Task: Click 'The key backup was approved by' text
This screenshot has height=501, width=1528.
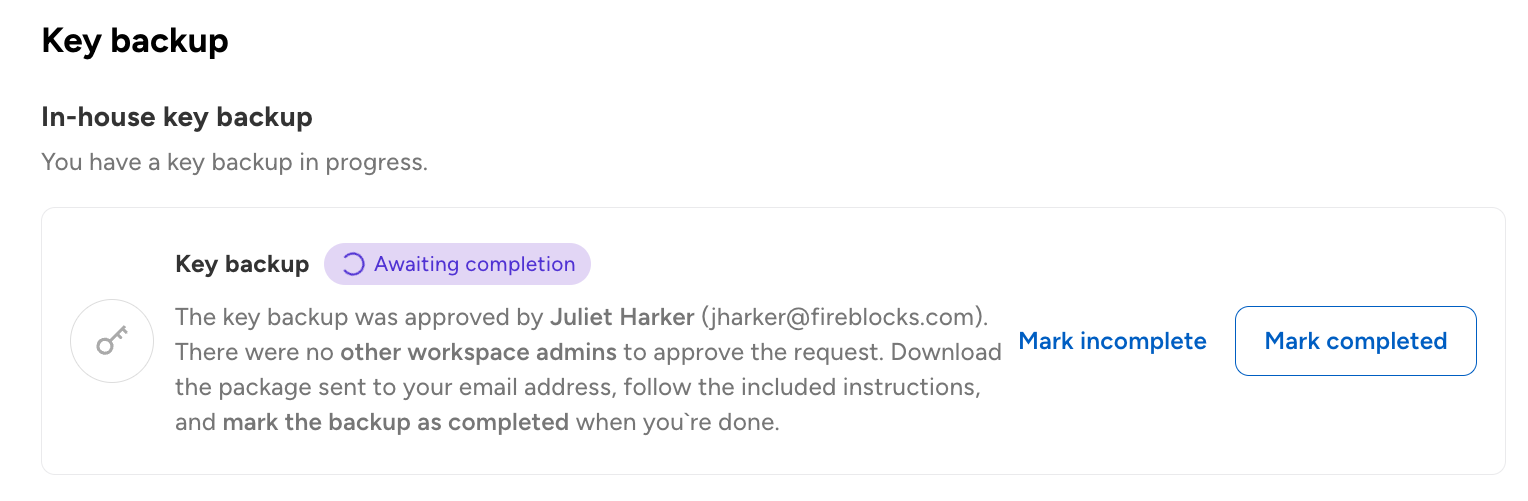Action: point(359,317)
